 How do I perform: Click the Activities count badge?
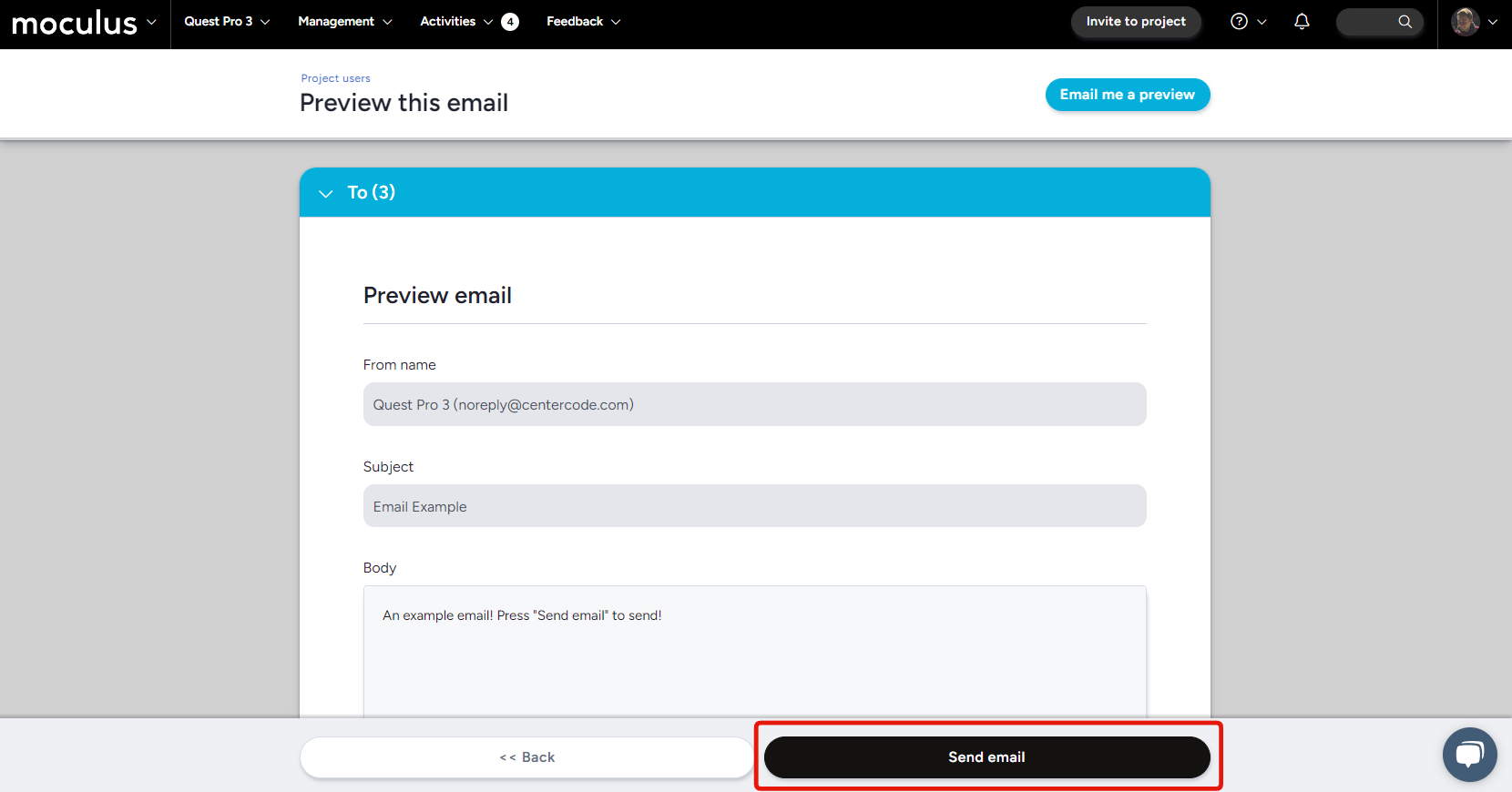coord(510,22)
